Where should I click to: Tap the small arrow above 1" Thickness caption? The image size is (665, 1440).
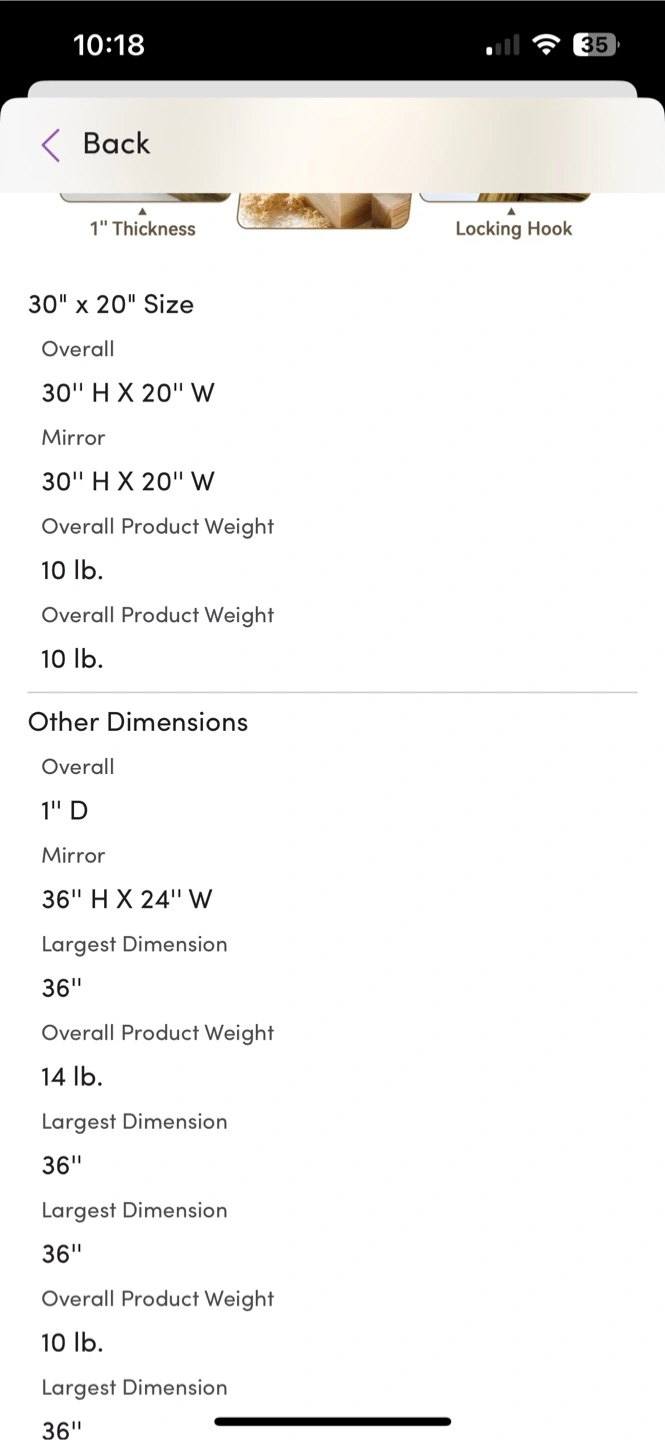pyautogui.click(x=142, y=211)
